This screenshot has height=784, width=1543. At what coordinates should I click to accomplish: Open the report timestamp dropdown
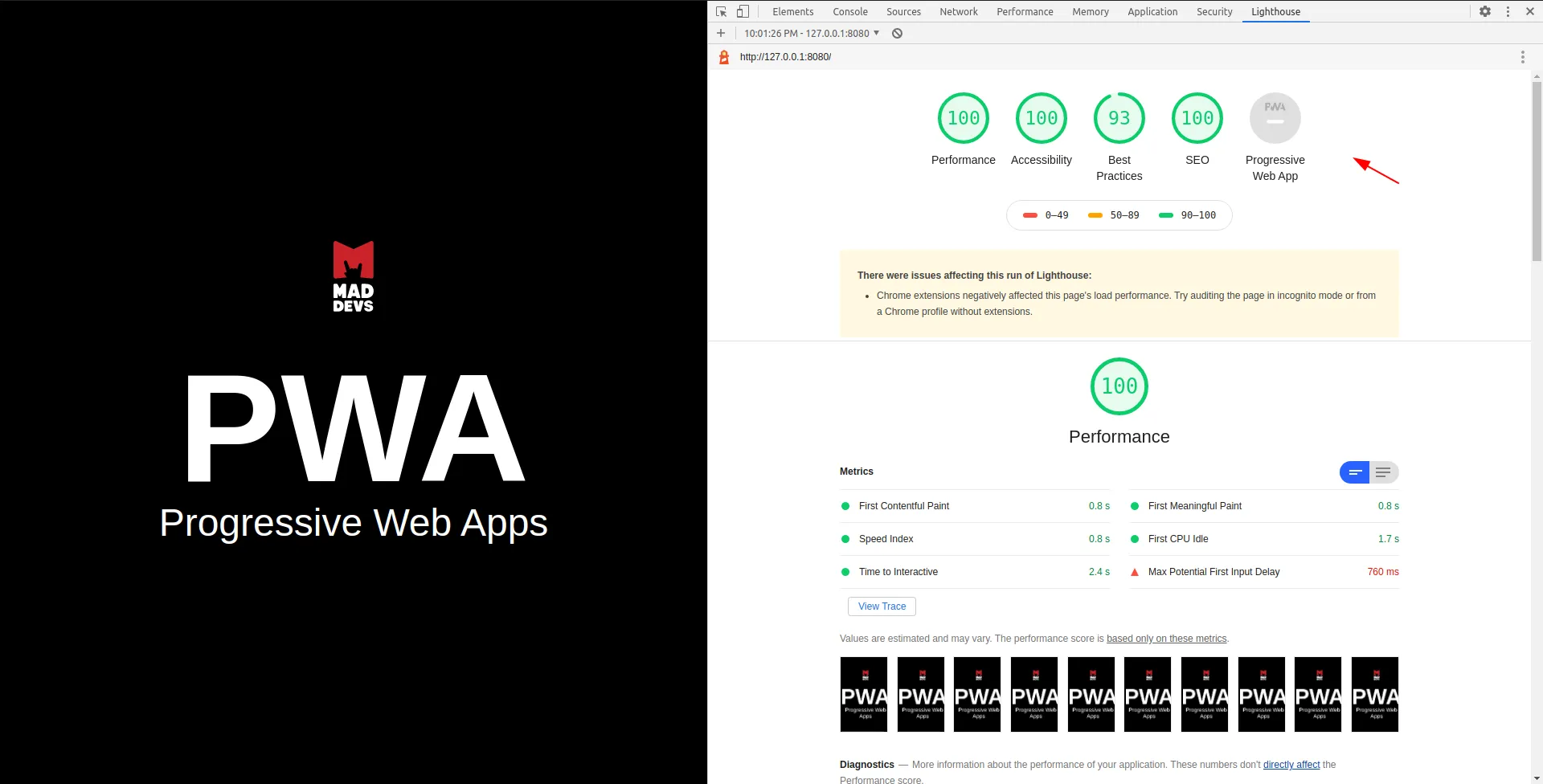(x=812, y=33)
